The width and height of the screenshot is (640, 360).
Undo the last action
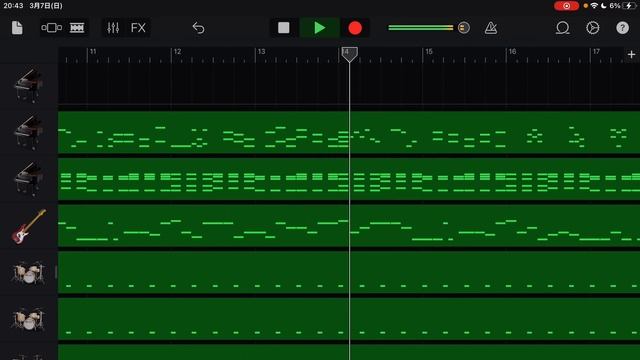[x=198, y=28]
